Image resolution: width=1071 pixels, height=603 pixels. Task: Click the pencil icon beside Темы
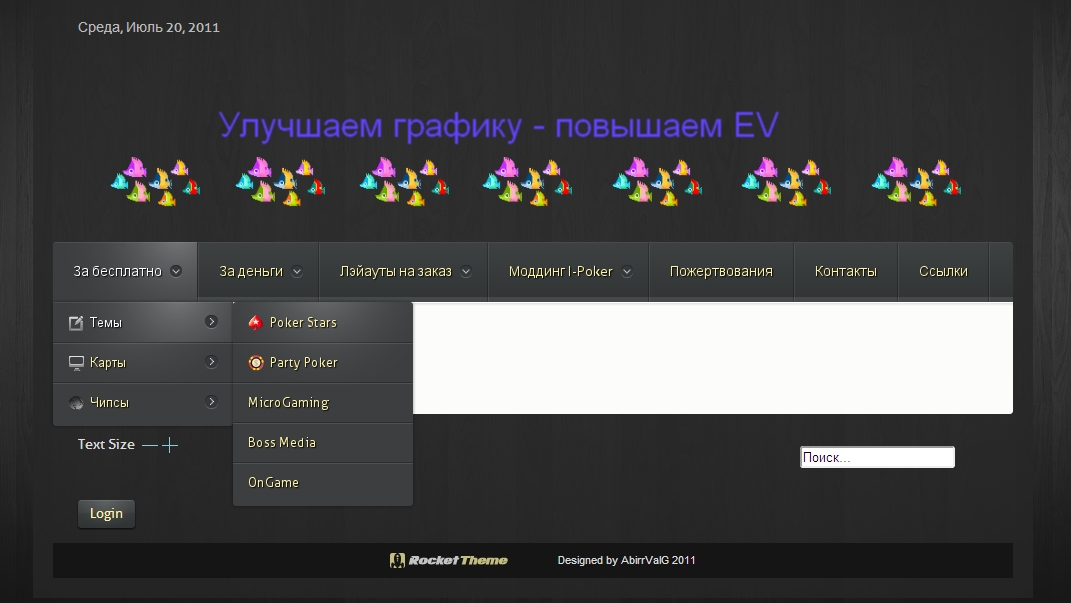[76, 322]
